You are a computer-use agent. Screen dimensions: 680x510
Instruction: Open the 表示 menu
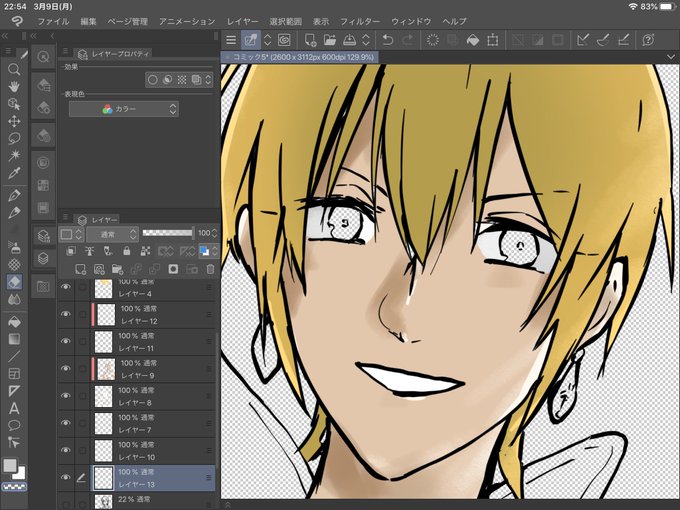pyautogui.click(x=321, y=21)
